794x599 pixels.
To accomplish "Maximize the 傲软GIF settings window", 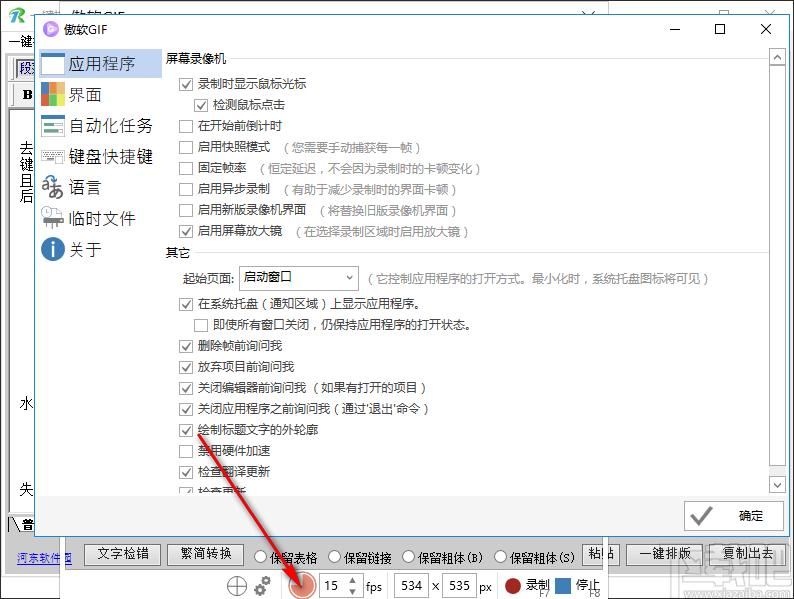I will 720,29.
